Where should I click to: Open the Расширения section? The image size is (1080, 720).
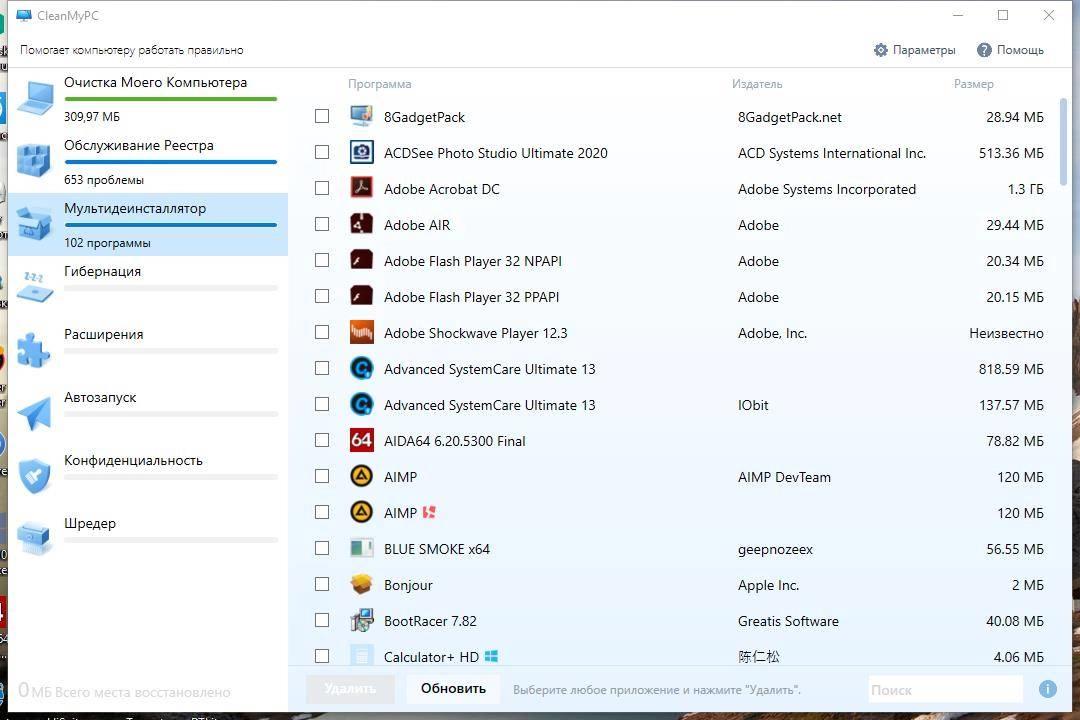click(148, 350)
